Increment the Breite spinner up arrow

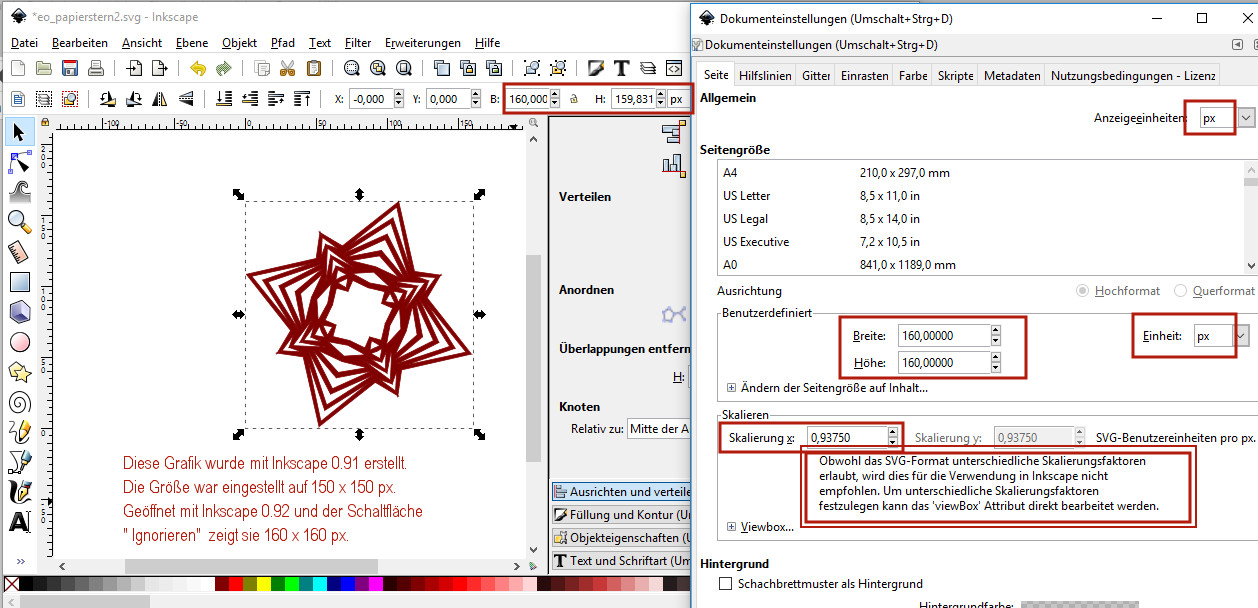click(x=995, y=331)
